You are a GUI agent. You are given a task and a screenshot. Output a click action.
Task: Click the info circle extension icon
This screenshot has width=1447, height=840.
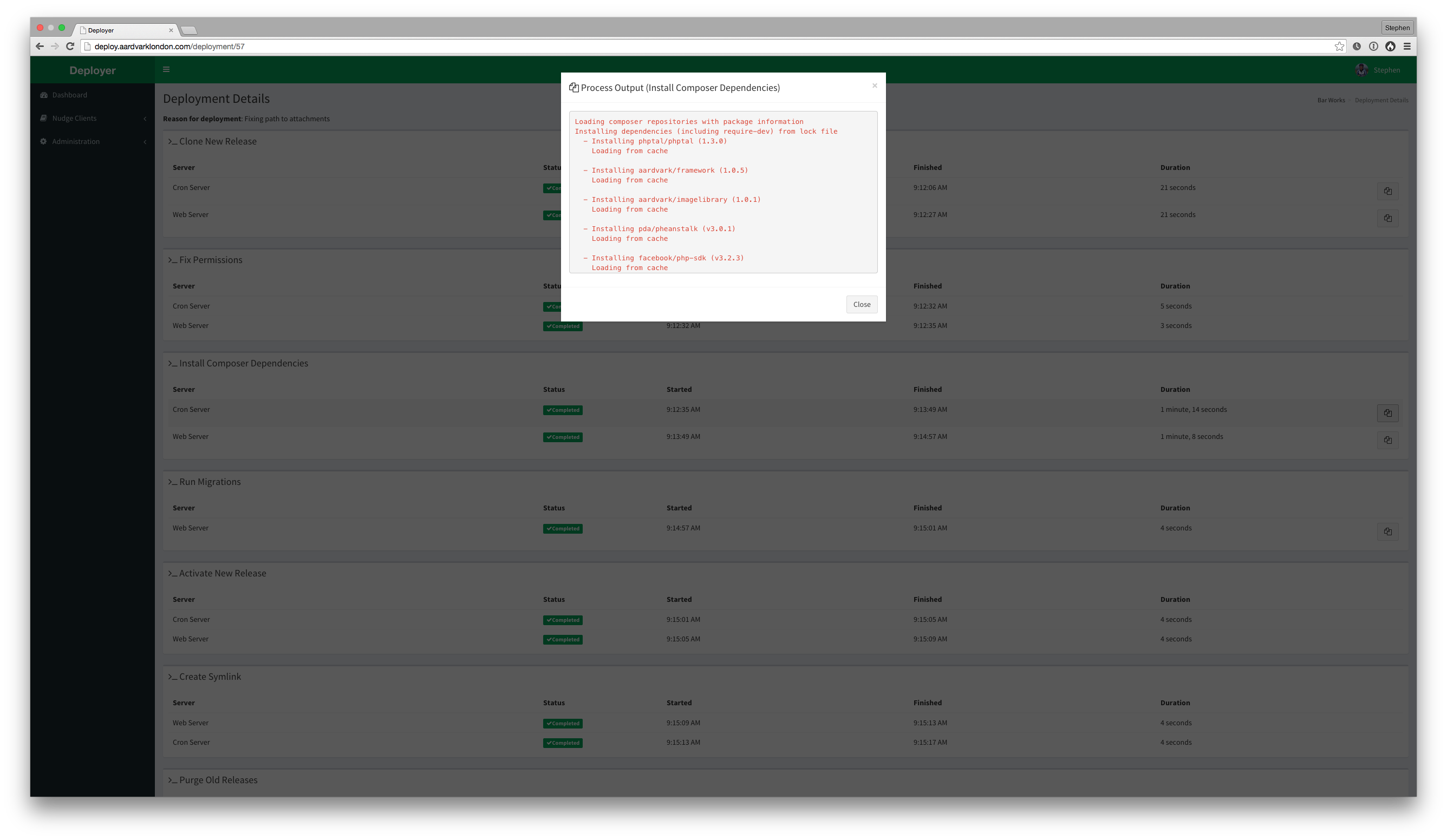pyautogui.click(x=1373, y=47)
